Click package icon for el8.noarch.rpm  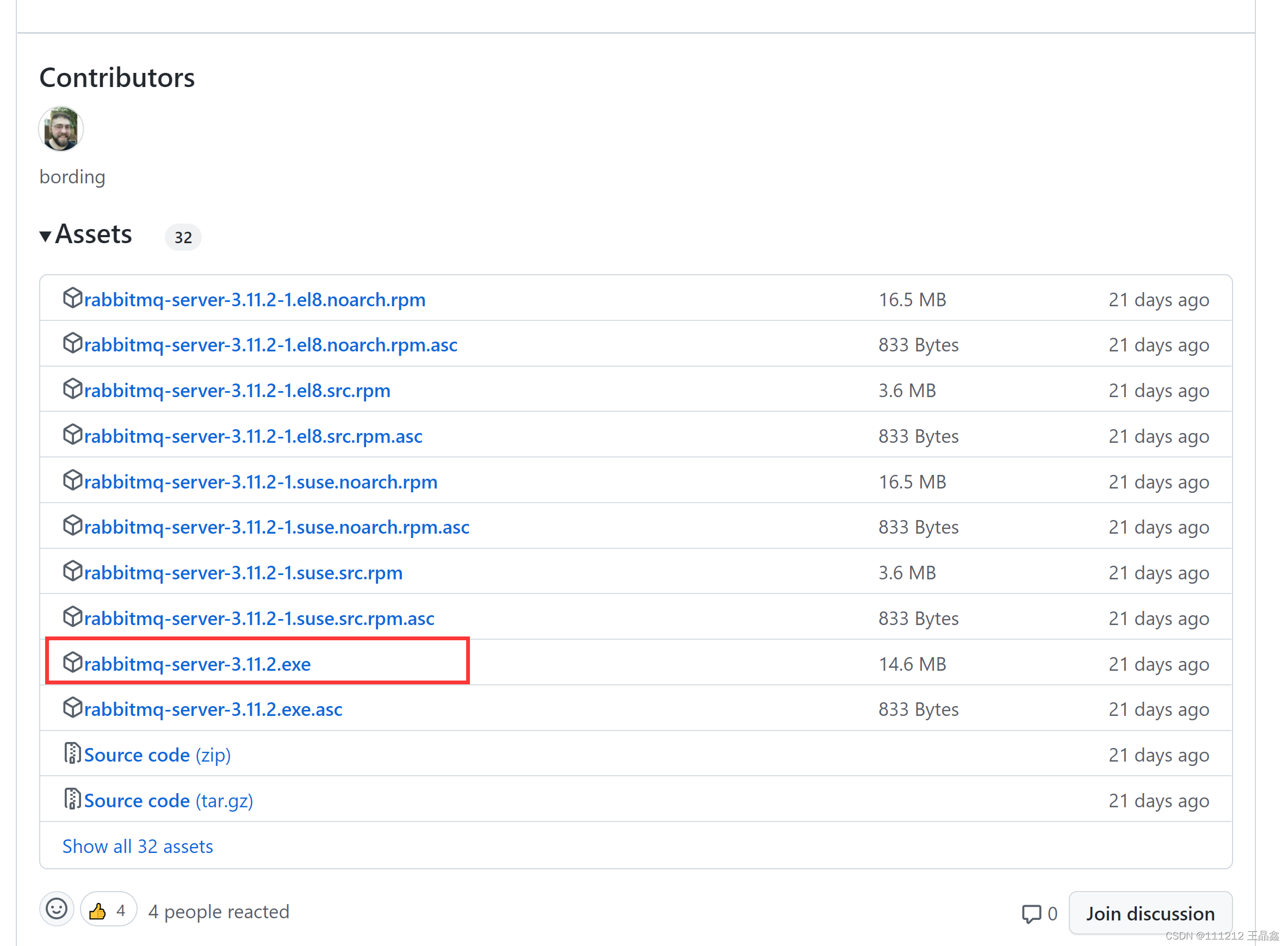tap(72, 298)
